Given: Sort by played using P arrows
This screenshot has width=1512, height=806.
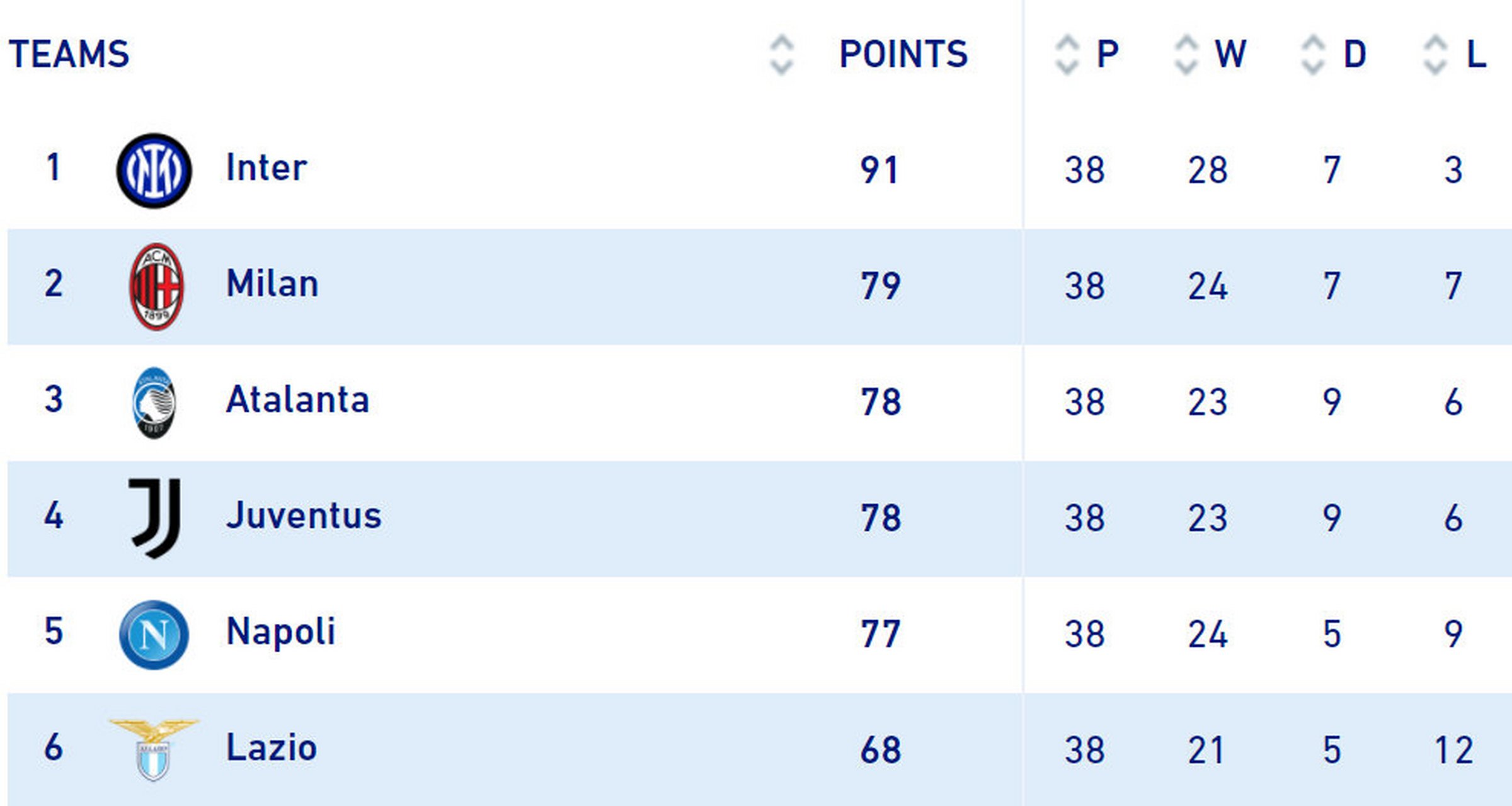Looking at the screenshot, I should [1067, 55].
